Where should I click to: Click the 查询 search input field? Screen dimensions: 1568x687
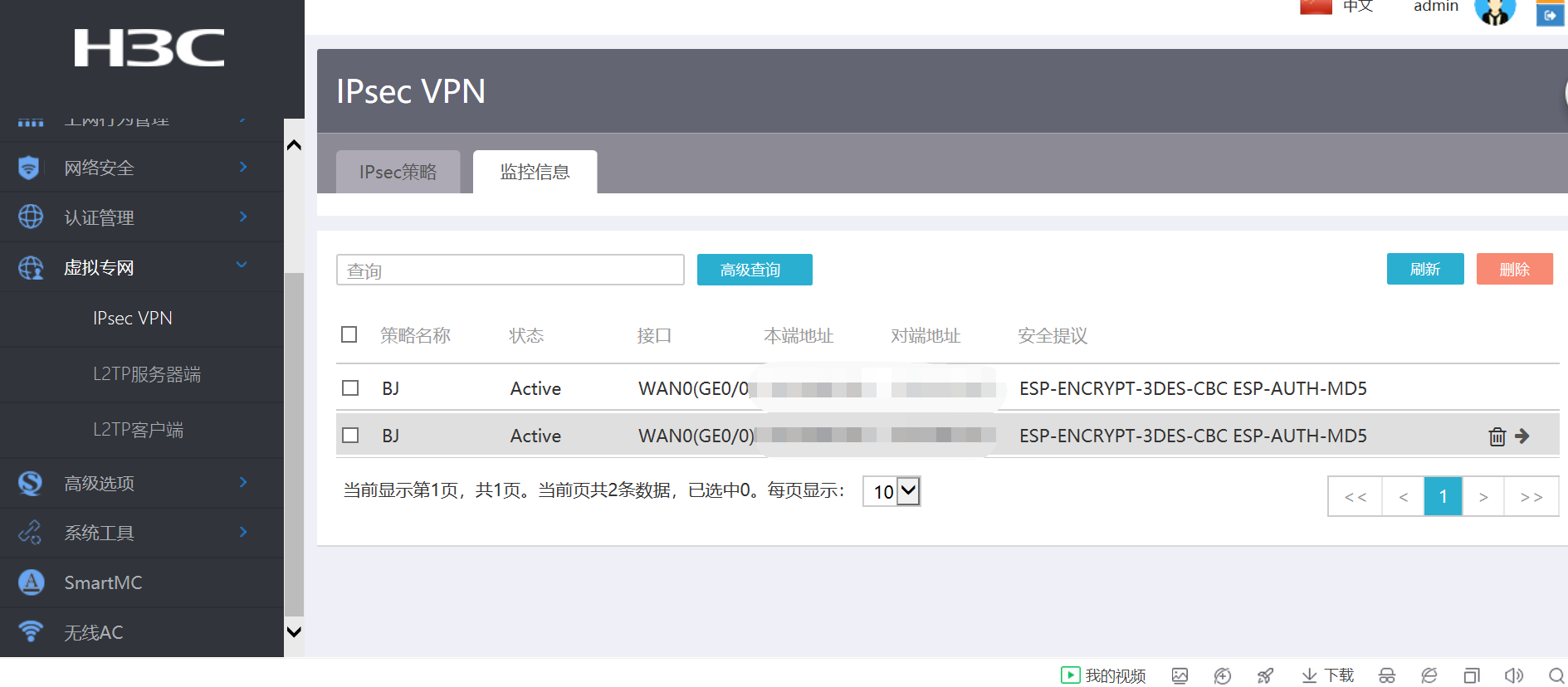coord(510,270)
